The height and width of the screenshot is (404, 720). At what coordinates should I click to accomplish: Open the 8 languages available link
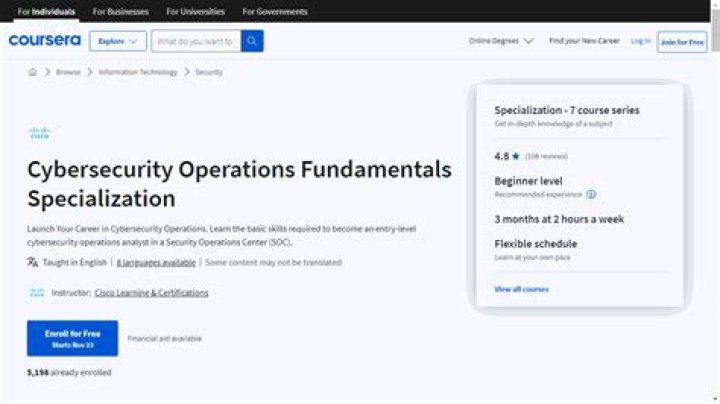click(156, 263)
